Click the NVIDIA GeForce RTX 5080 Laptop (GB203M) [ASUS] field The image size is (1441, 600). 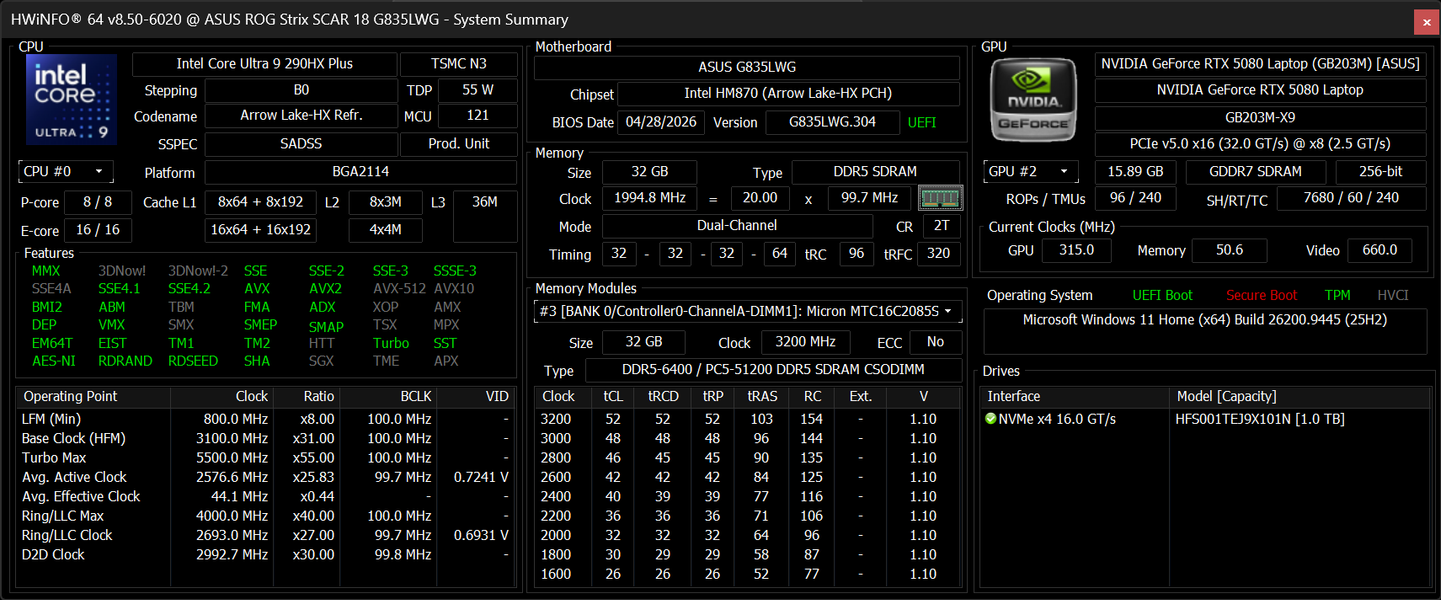[x=1260, y=64]
